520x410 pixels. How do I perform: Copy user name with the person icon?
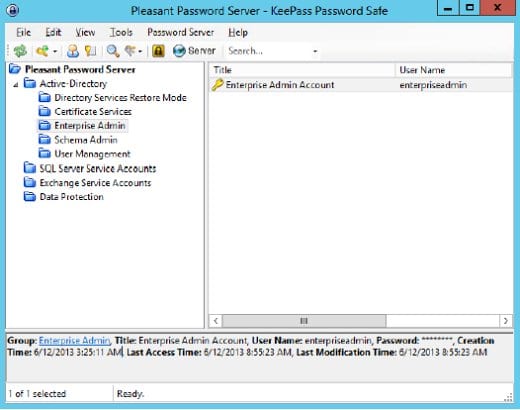[x=73, y=51]
